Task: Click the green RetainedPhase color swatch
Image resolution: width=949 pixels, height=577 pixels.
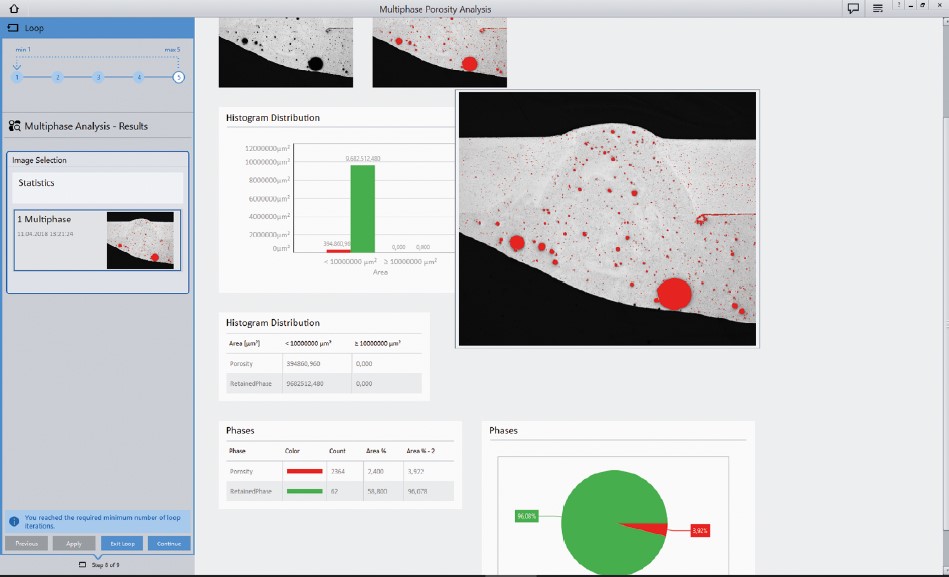Action: [x=304, y=491]
